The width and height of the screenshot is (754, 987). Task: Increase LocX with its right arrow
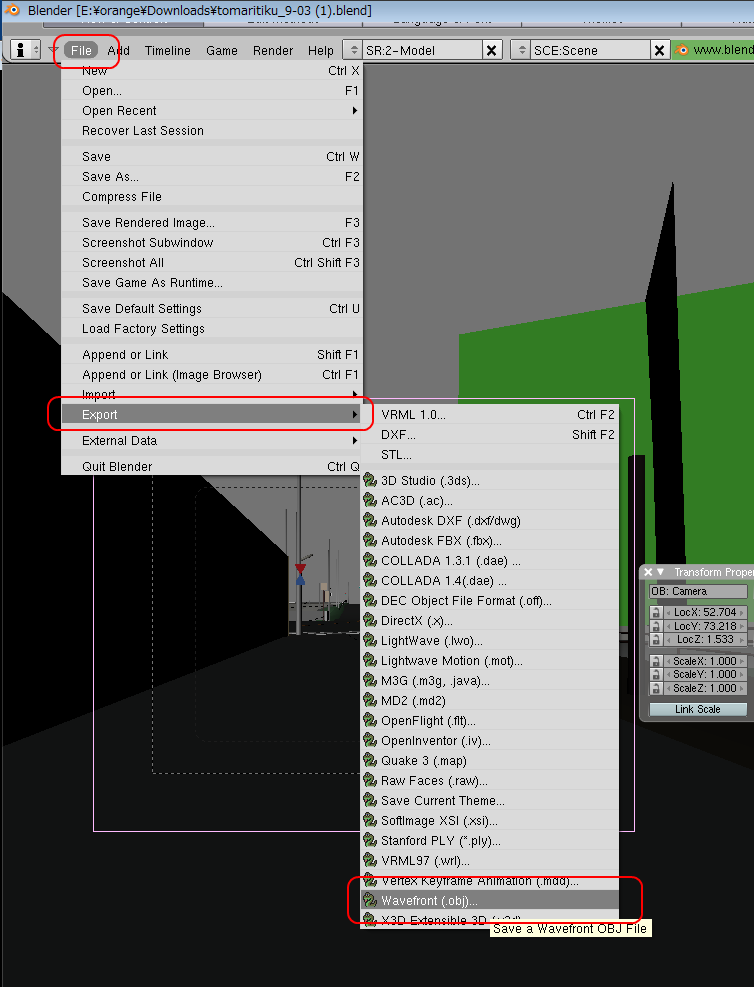[x=741, y=612]
